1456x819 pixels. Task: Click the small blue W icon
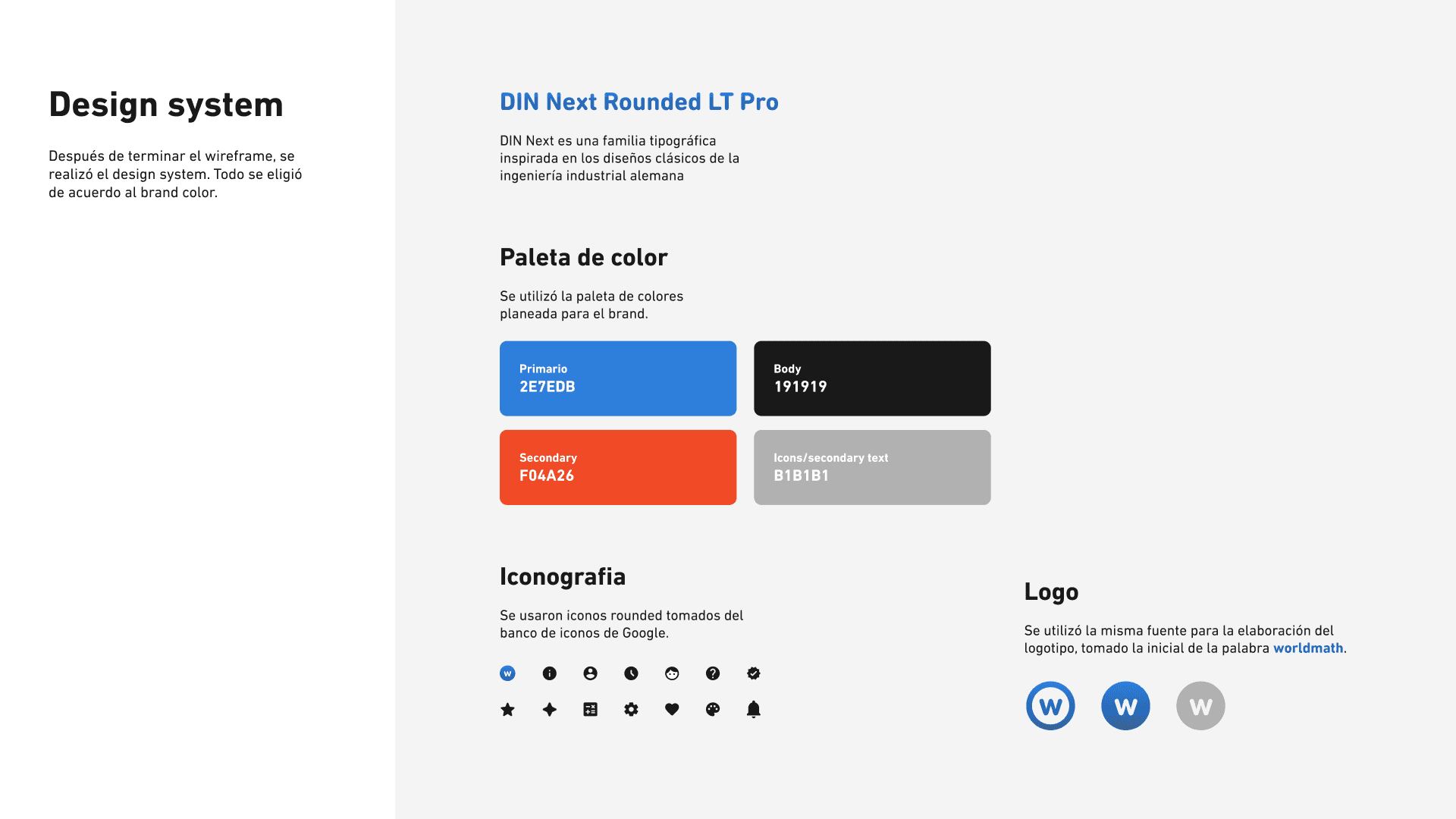coord(508,673)
